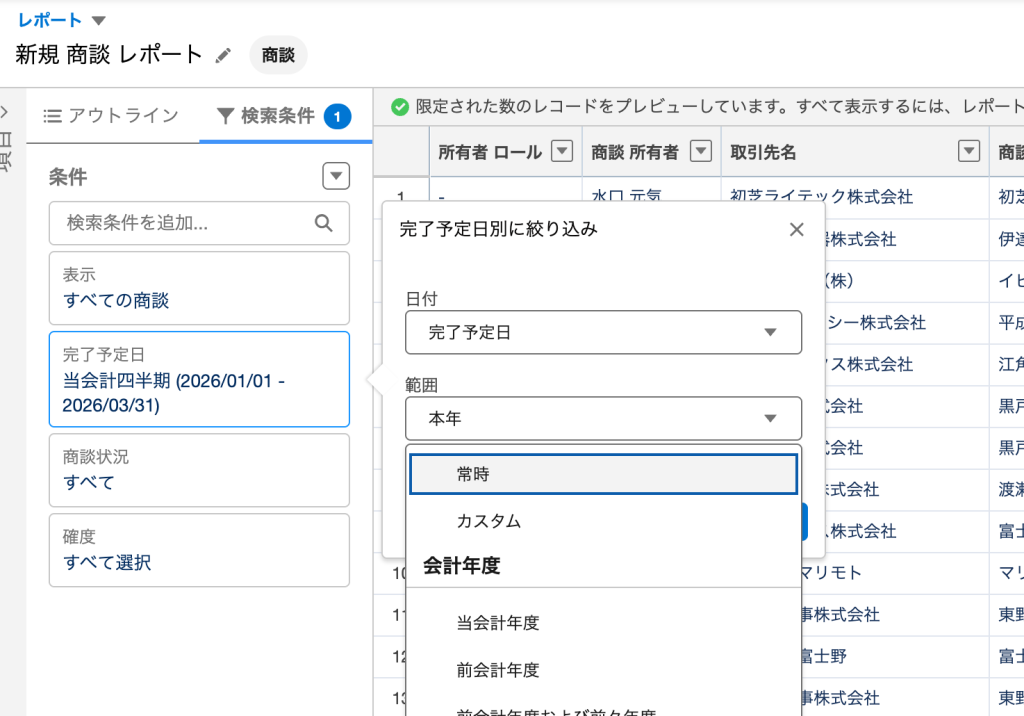
Task: Open 取引先名 column menu arrow
Action: pyautogui.click(x=968, y=152)
